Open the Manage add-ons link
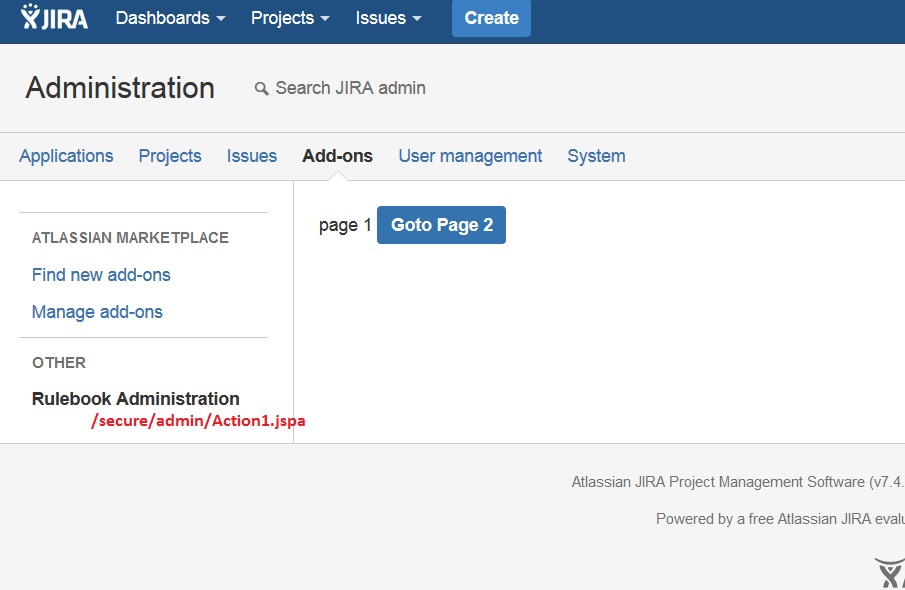 [x=97, y=312]
